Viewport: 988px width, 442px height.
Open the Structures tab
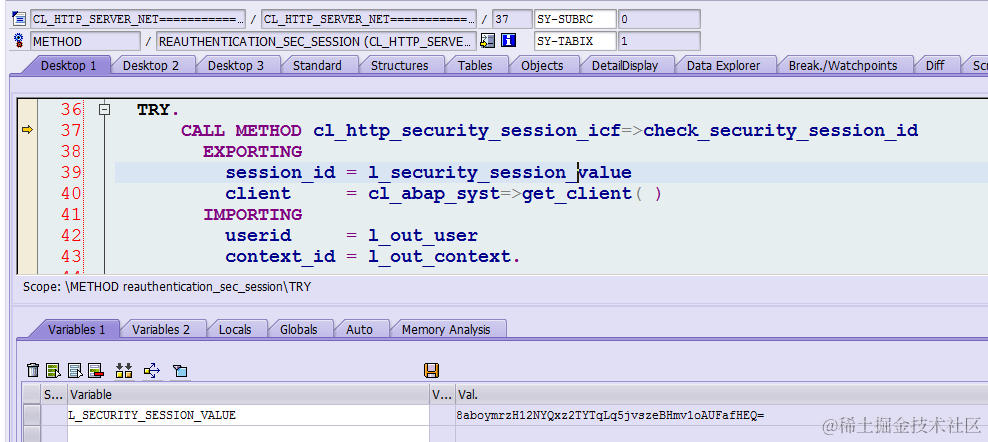[x=399, y=66]
